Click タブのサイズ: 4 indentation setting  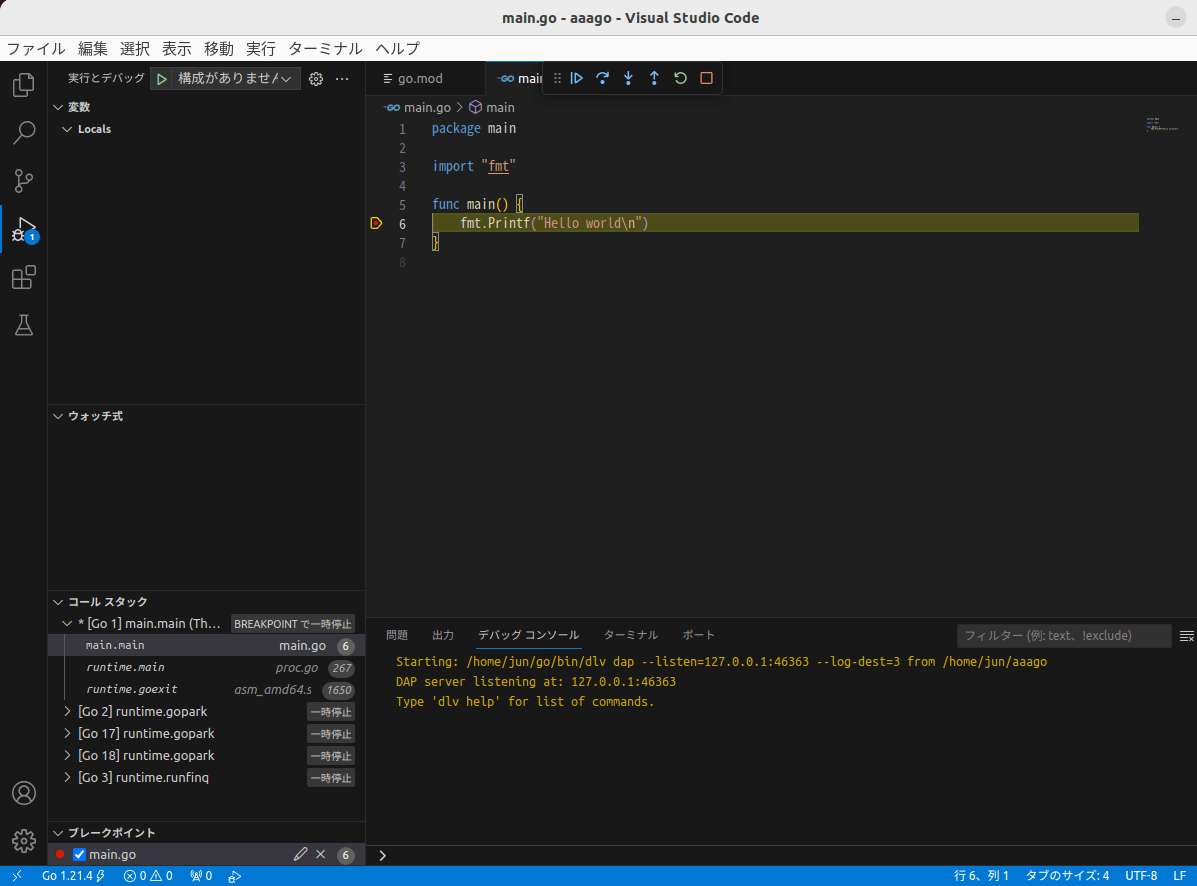pyautogui.click(x=1067, y=876)
